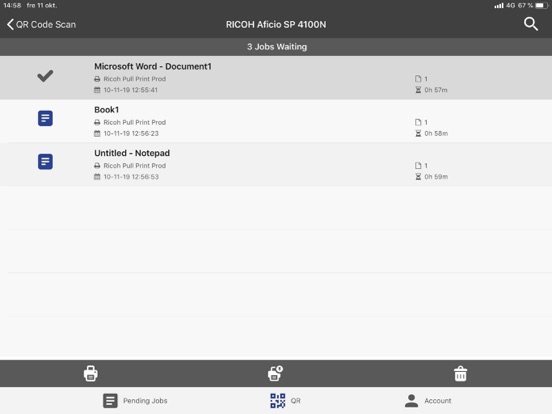
Task: Click the page count icon for Untitled - Notepad
Action: coord(418,166)
